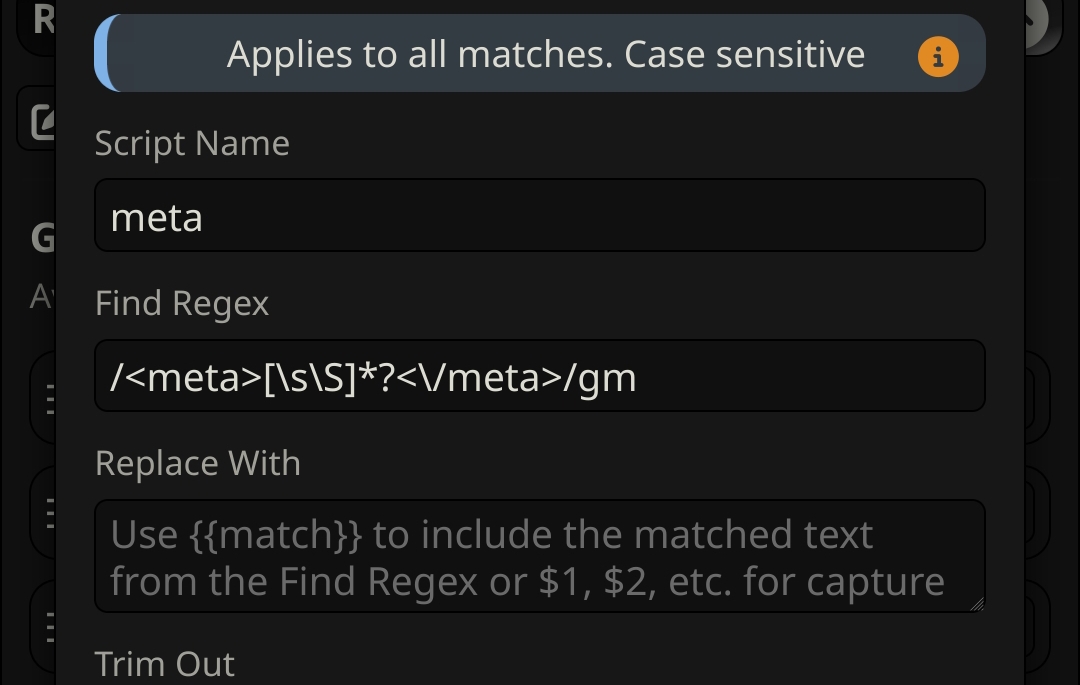Click into the Find Regex input
Viewport: 1080px width, 685px height.
(539, 376)
